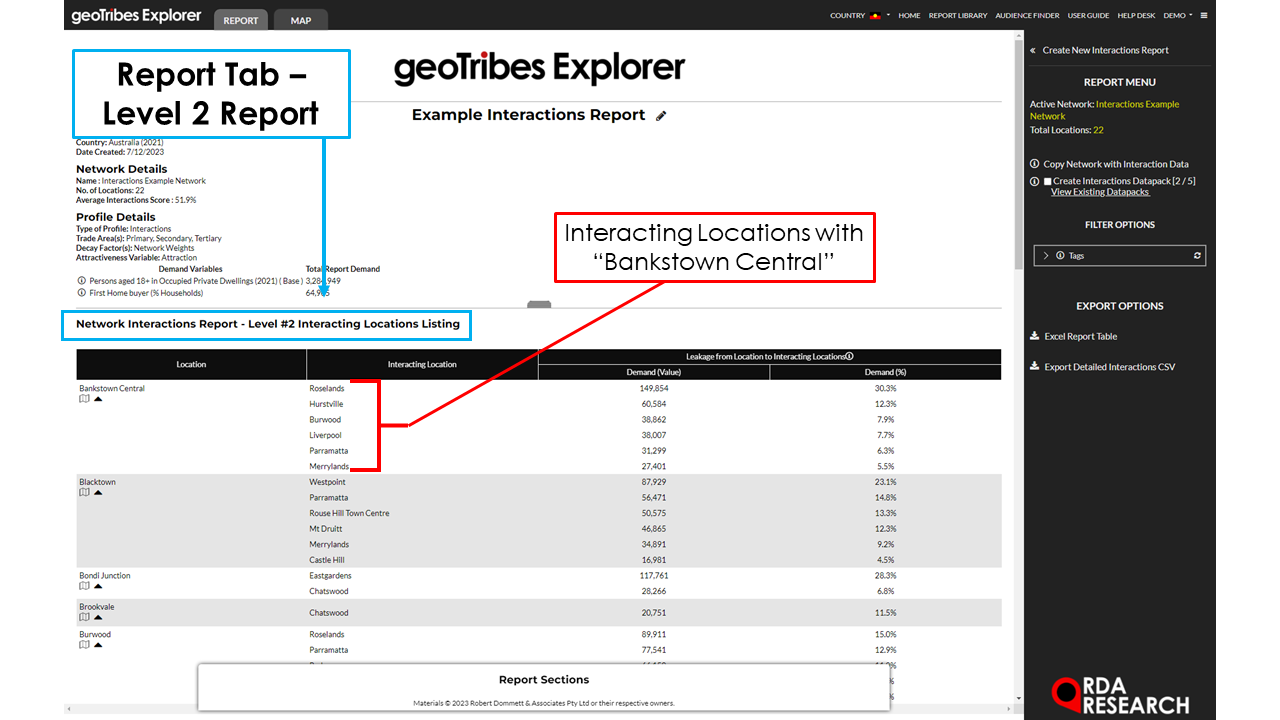The width and height of the screenshot is (1280, 720).
Task: Go to HOME in top navigation
Action: click(x=909, y=16)
